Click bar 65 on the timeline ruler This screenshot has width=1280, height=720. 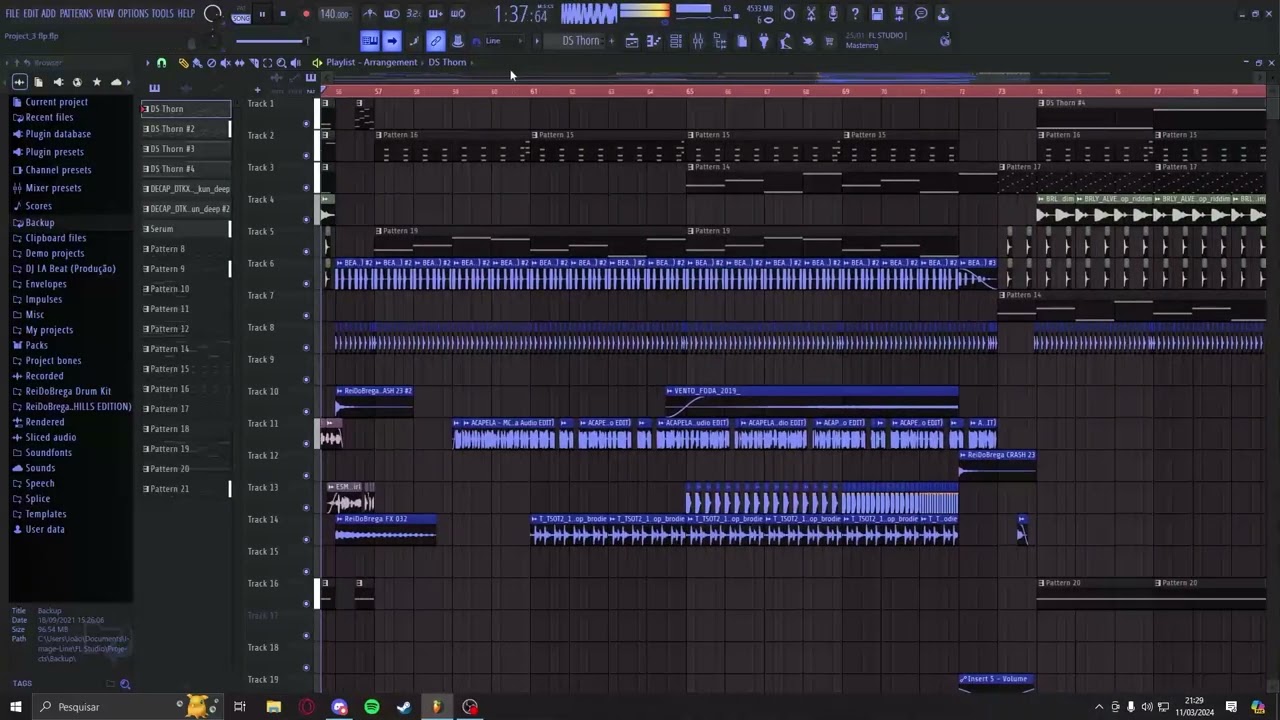point(689,91)
